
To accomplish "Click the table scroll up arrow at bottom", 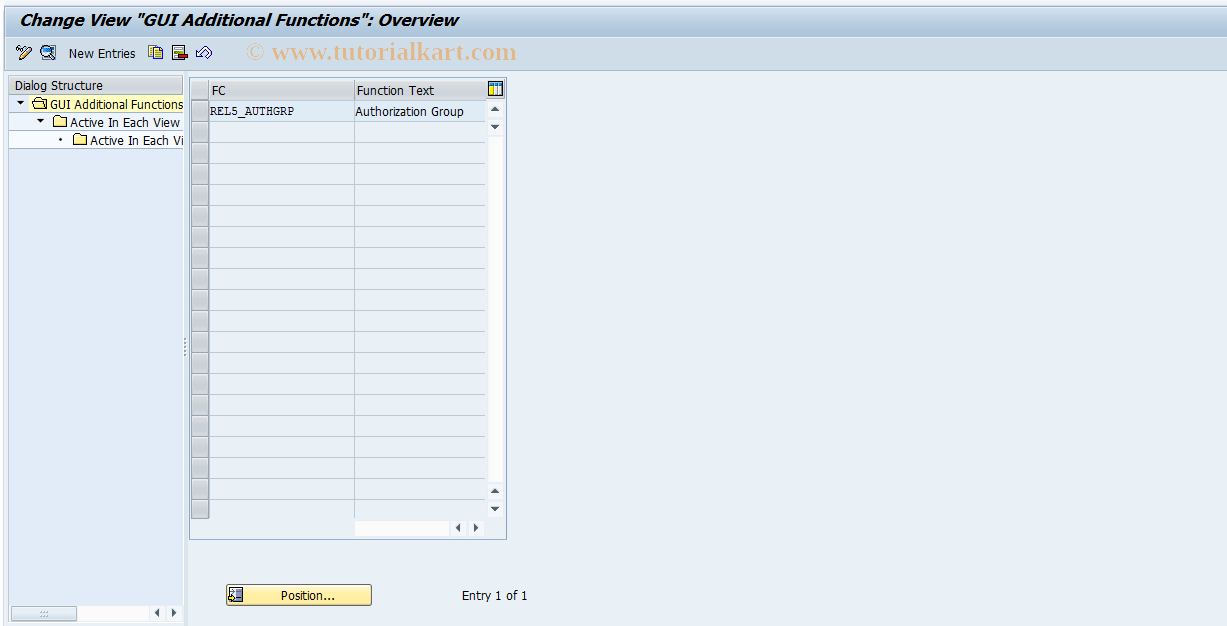I will point(495,491).
